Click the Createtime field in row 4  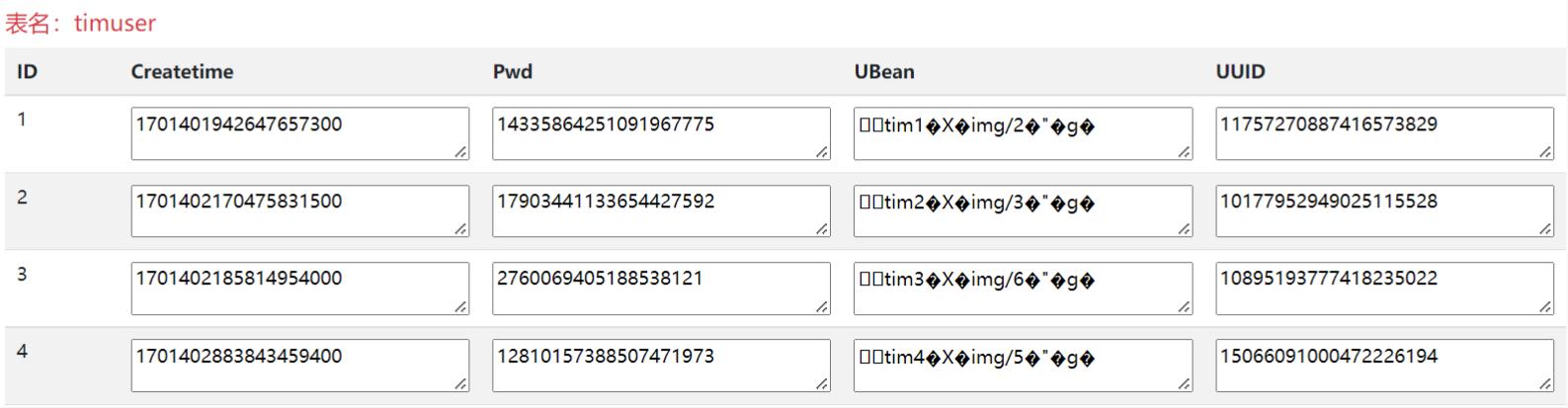[x=299, y=366]
